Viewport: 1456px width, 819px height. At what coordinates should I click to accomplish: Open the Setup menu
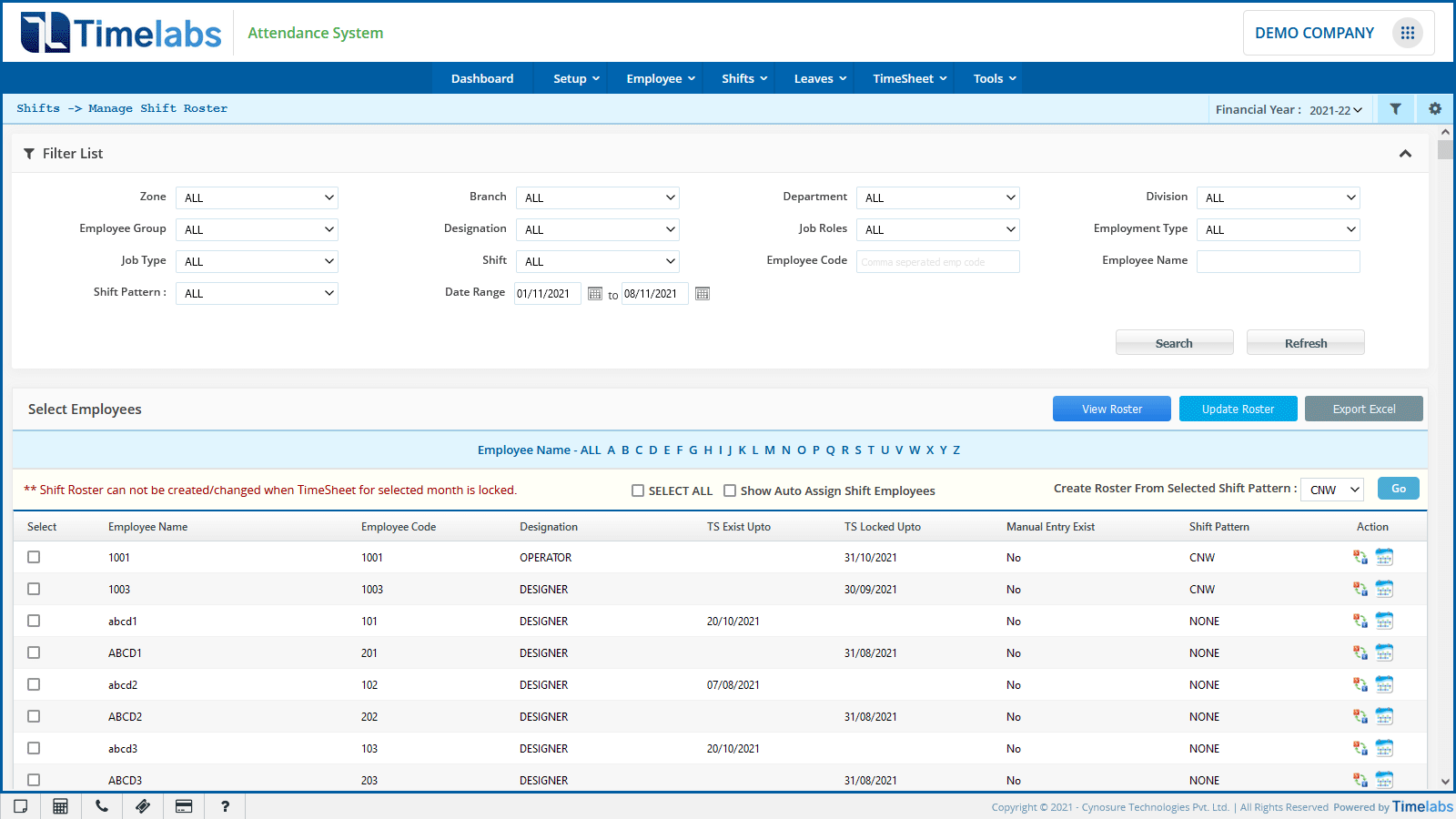pos(576,78)
